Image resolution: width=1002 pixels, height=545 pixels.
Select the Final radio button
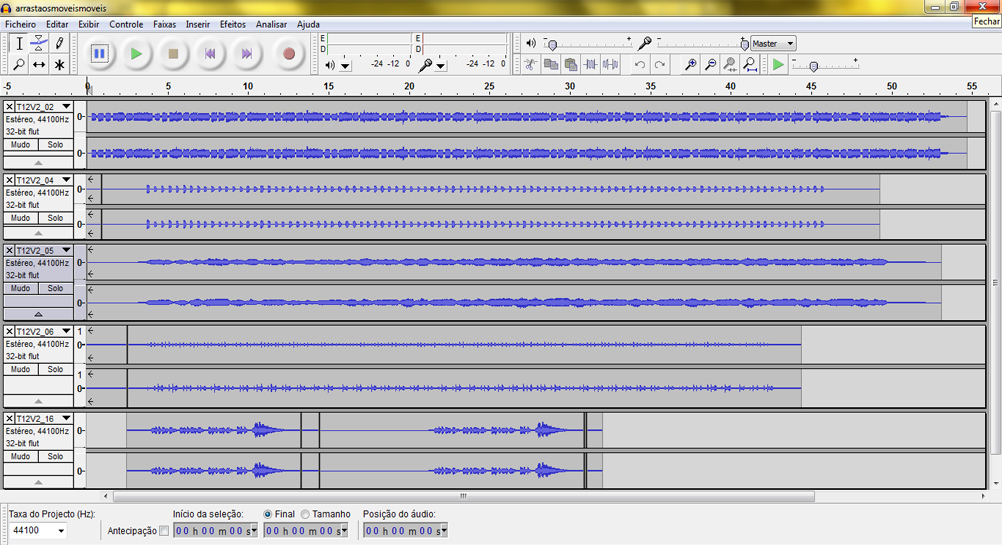pos(268,514)
